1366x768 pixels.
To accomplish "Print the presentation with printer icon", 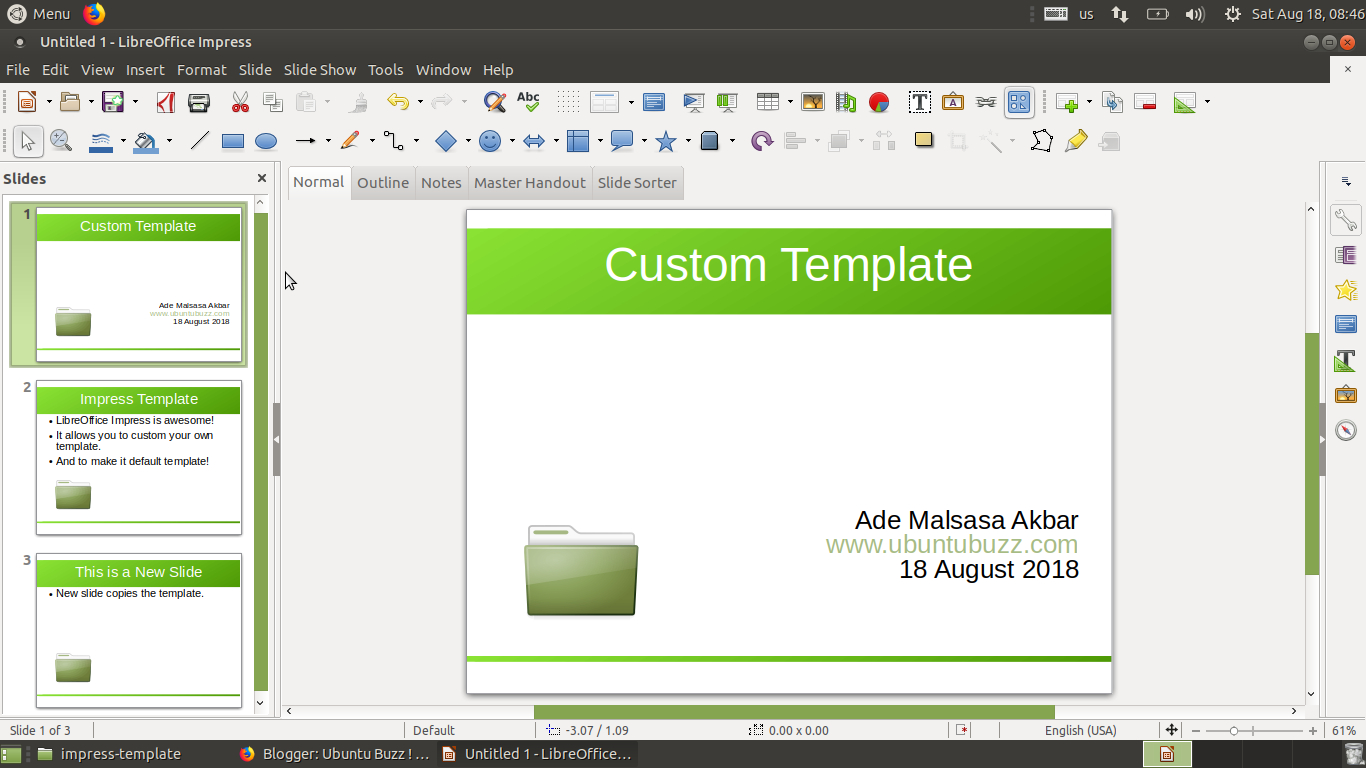I will (199, 102).
